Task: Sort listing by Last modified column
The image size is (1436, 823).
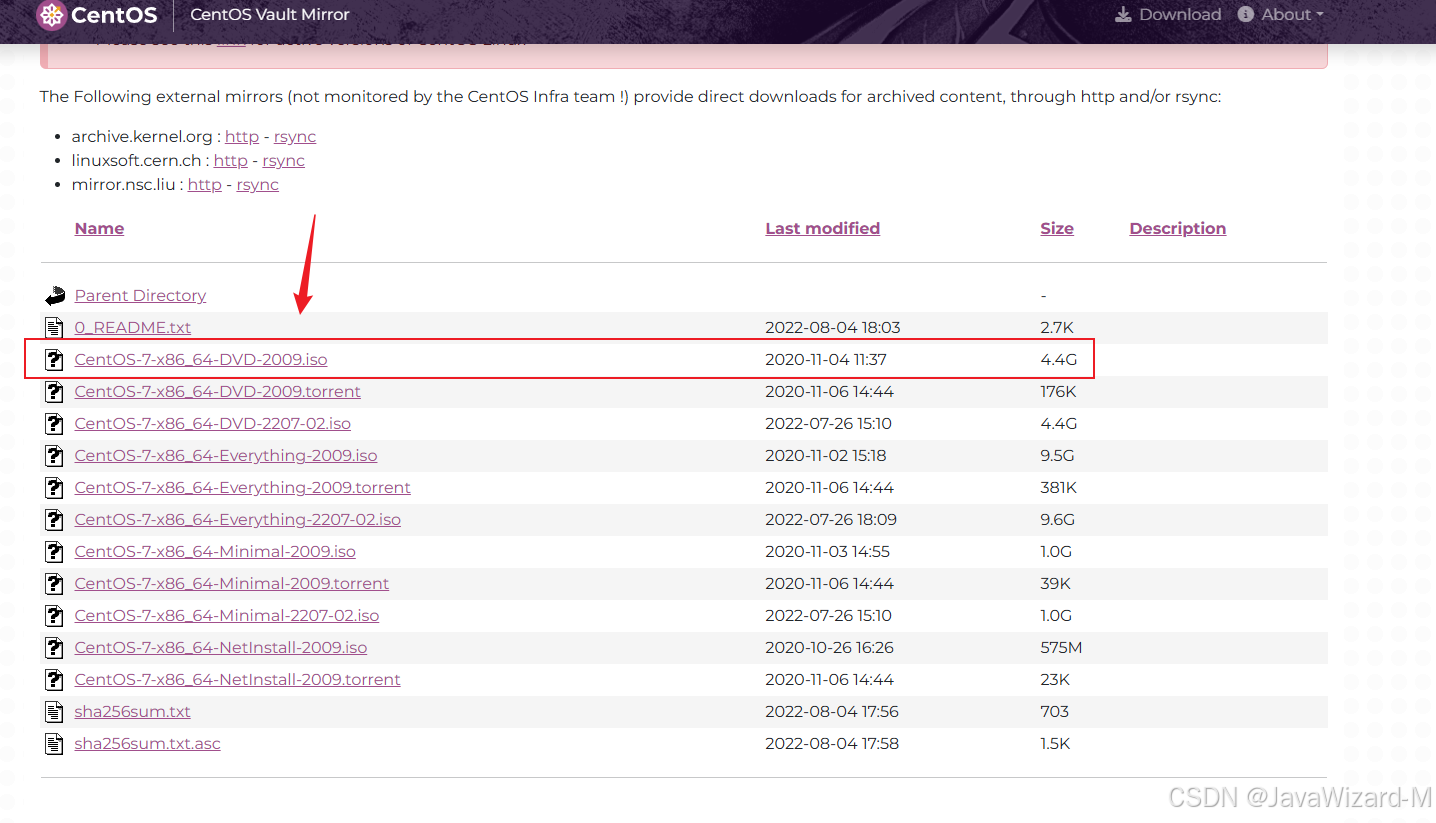Action: tap(822, 228)
